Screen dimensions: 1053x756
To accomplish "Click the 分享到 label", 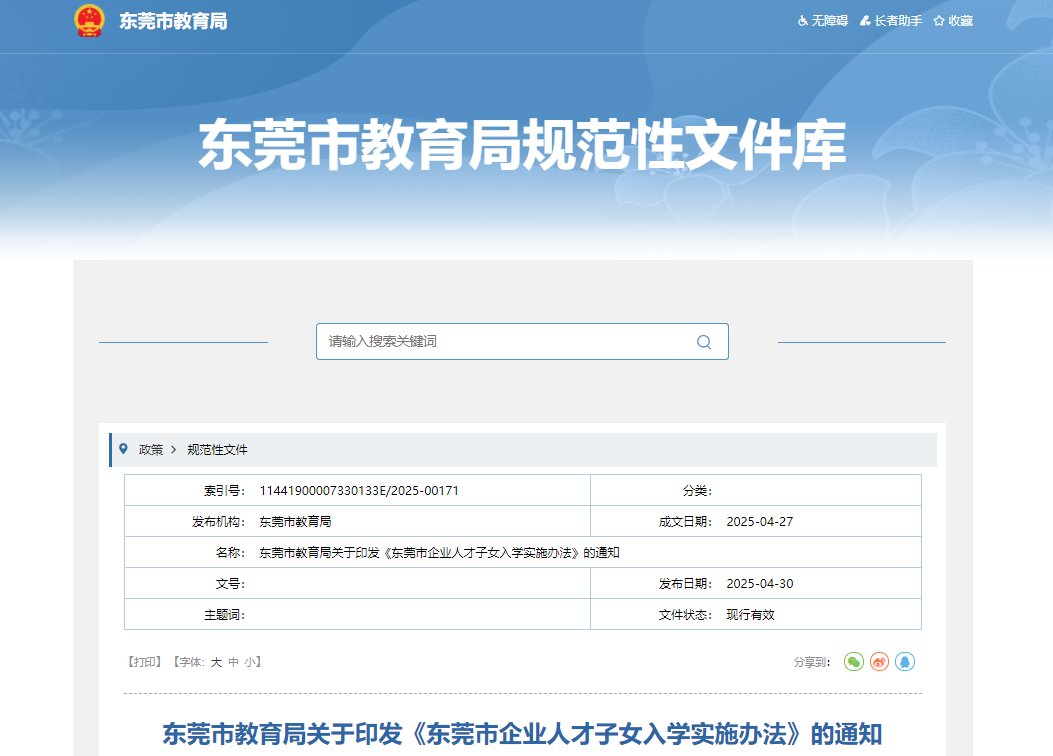I will (812, 662).
